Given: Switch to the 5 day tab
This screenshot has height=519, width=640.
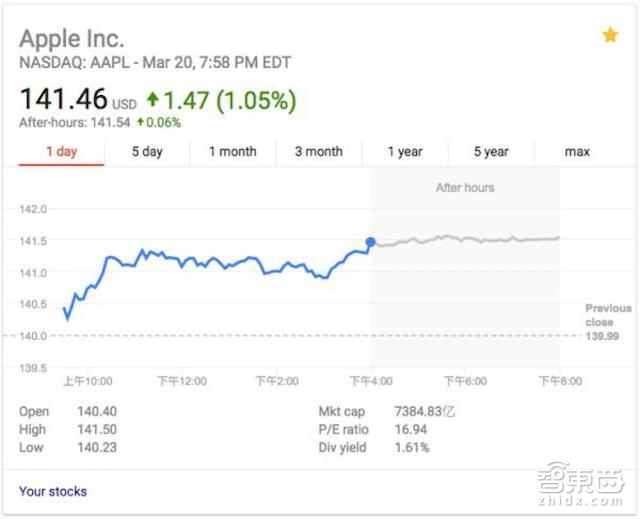Looking at the screenshot, I should click(x=147, y=152).
